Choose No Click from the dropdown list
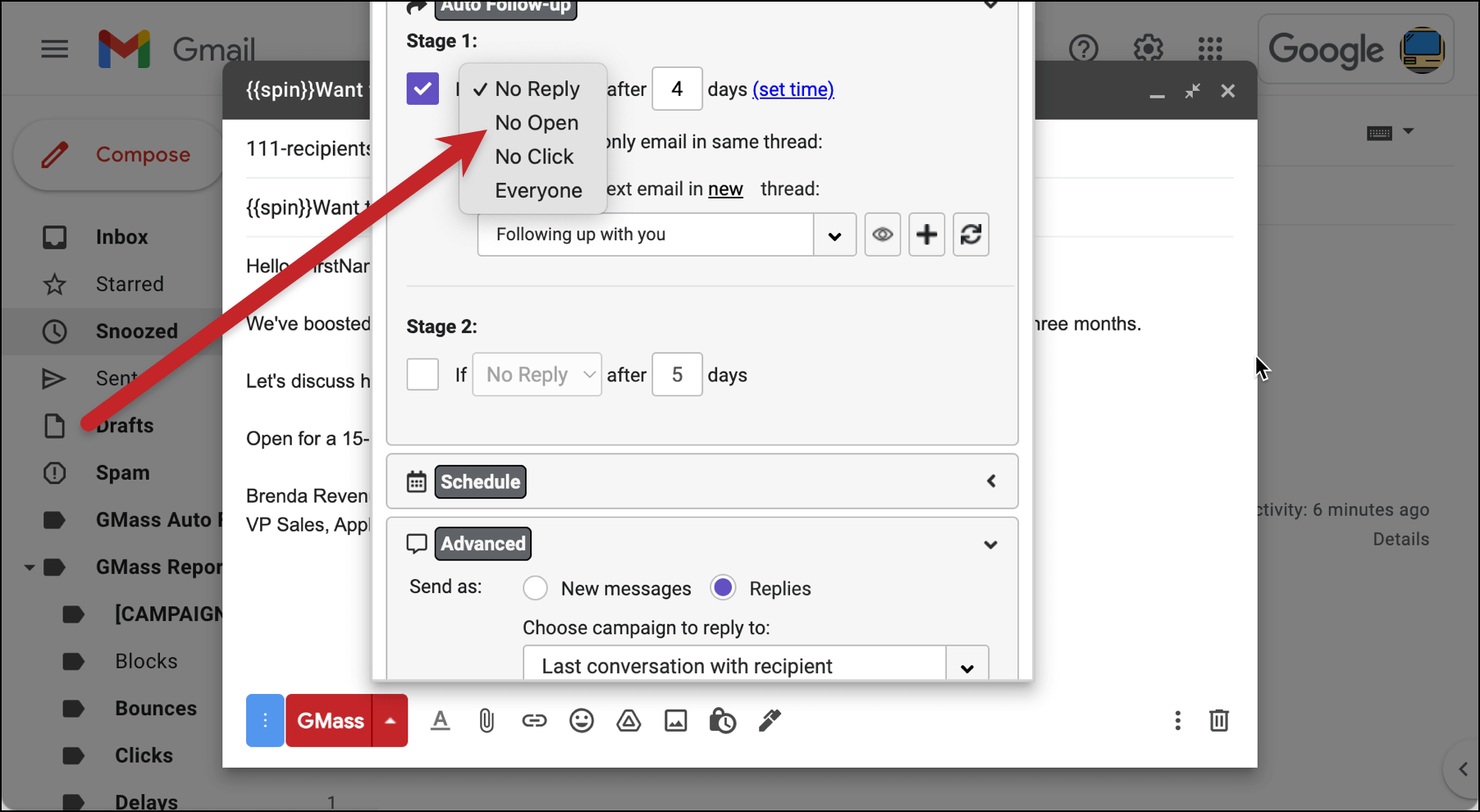 point(534,157)
